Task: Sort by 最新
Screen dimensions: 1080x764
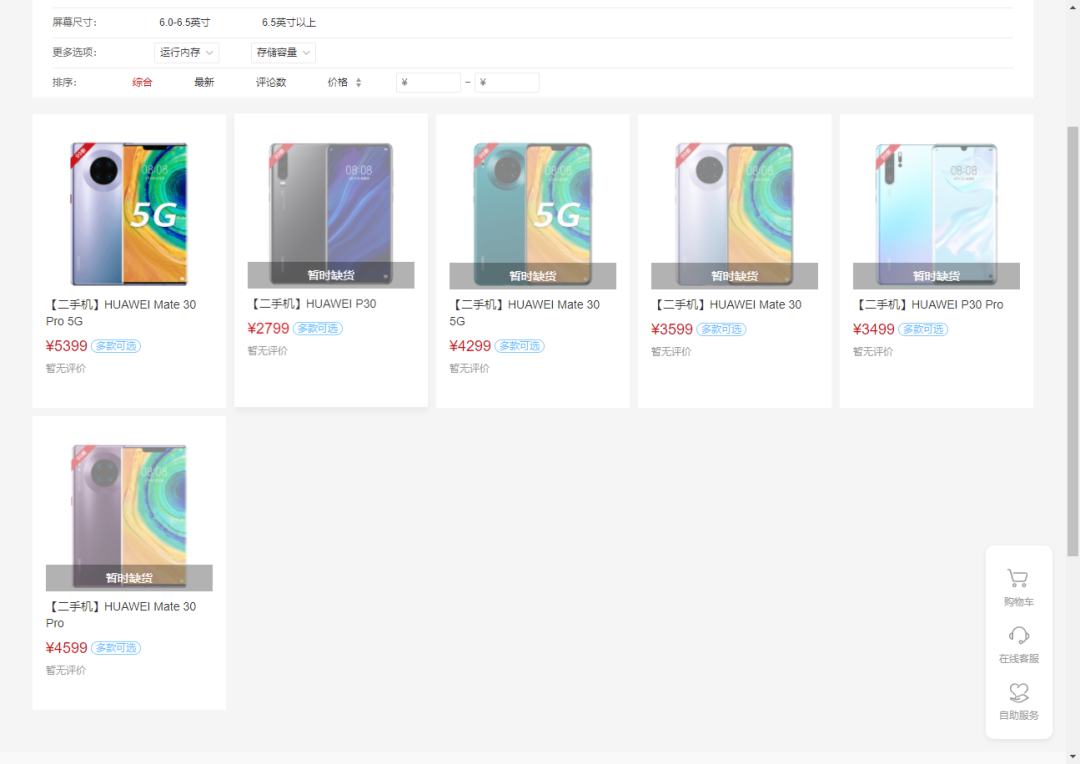Action: click(x=204, y=83)
